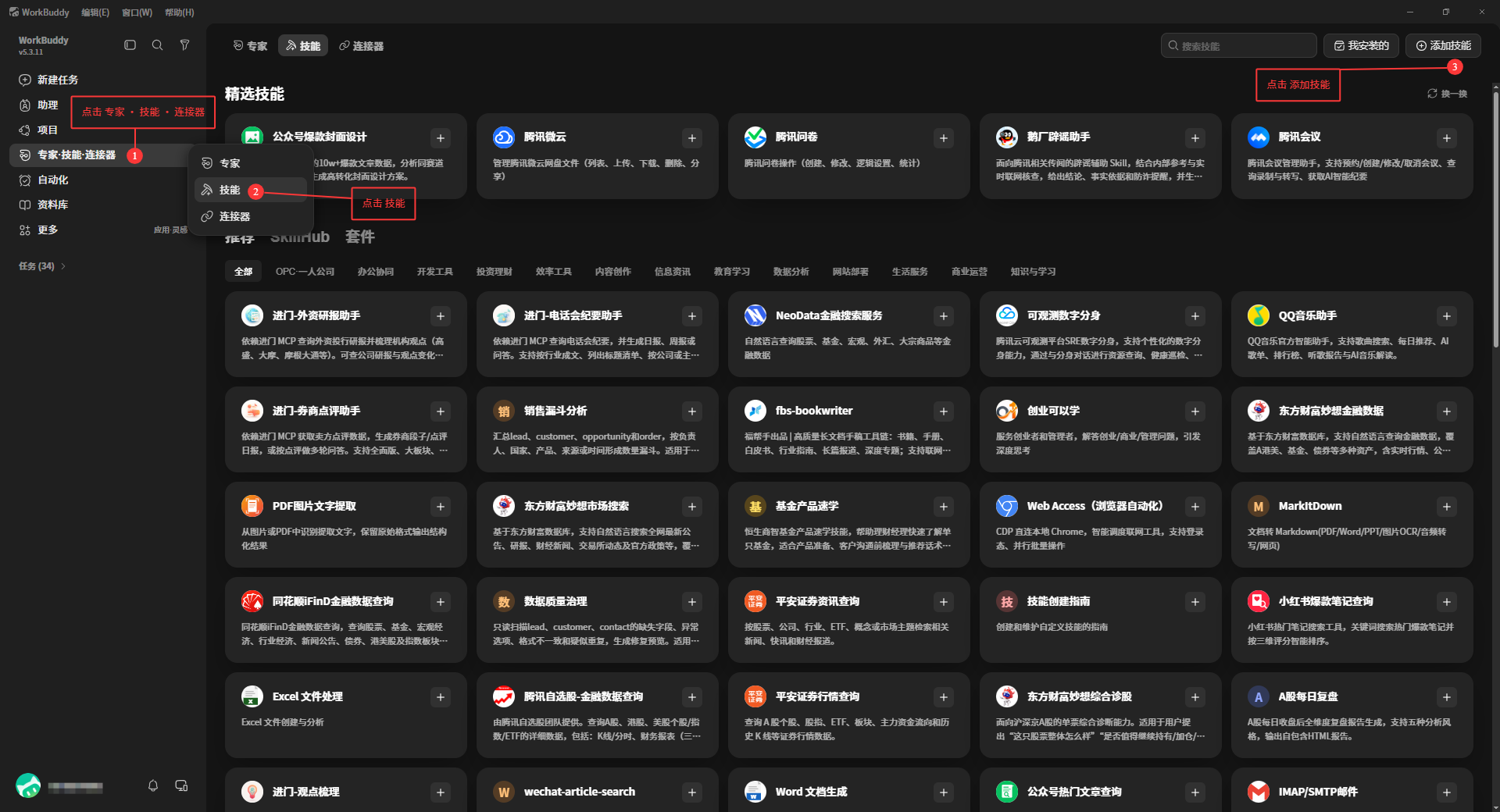1500x812 pixels.
Task: Open the search icon in the sidebar header
Action: tap(157, 45)
